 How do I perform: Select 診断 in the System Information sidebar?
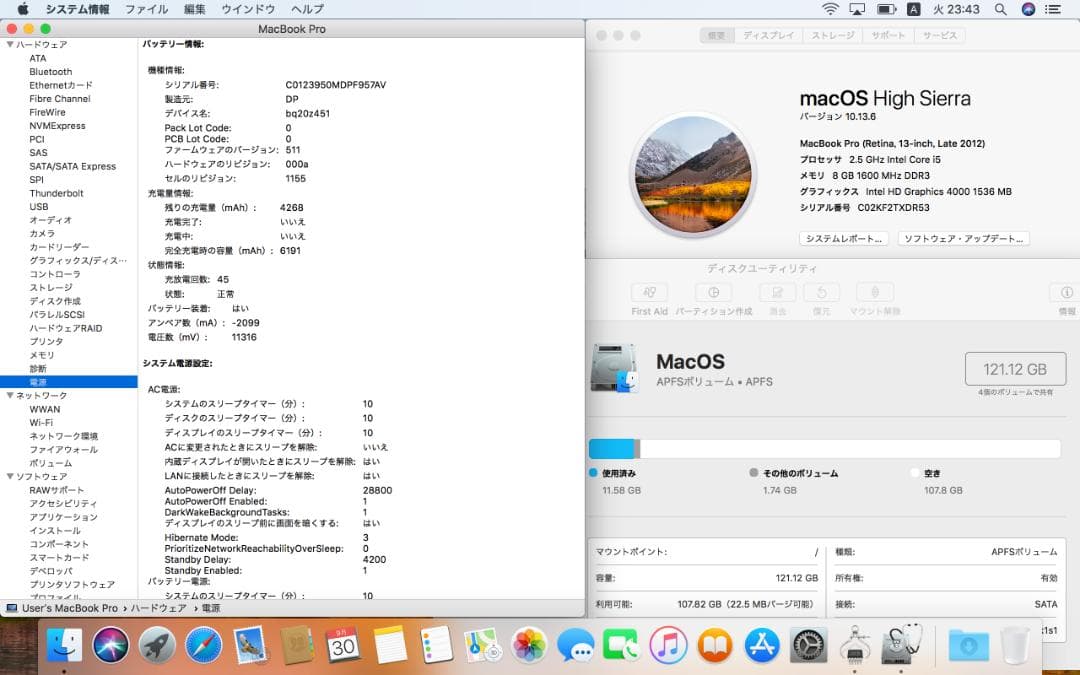38,368
